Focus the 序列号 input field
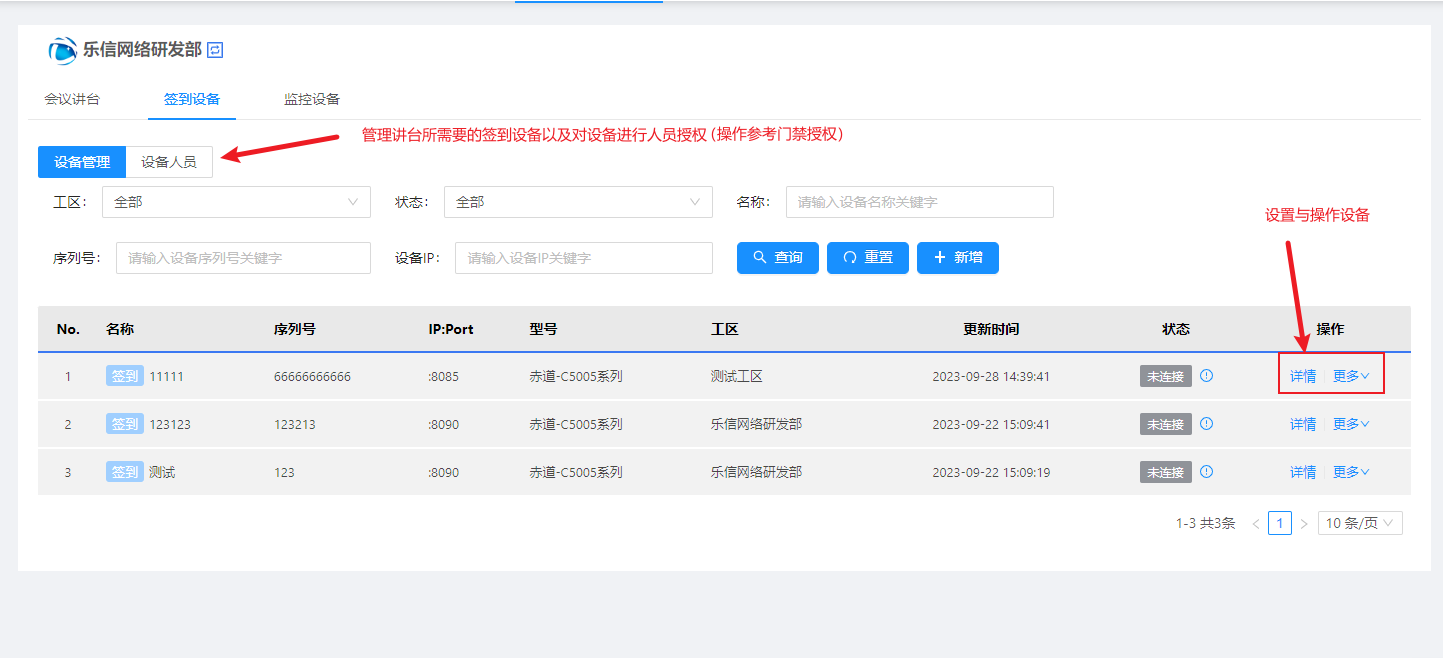The width and height of the screenshot is (1443, 658). 243,258
